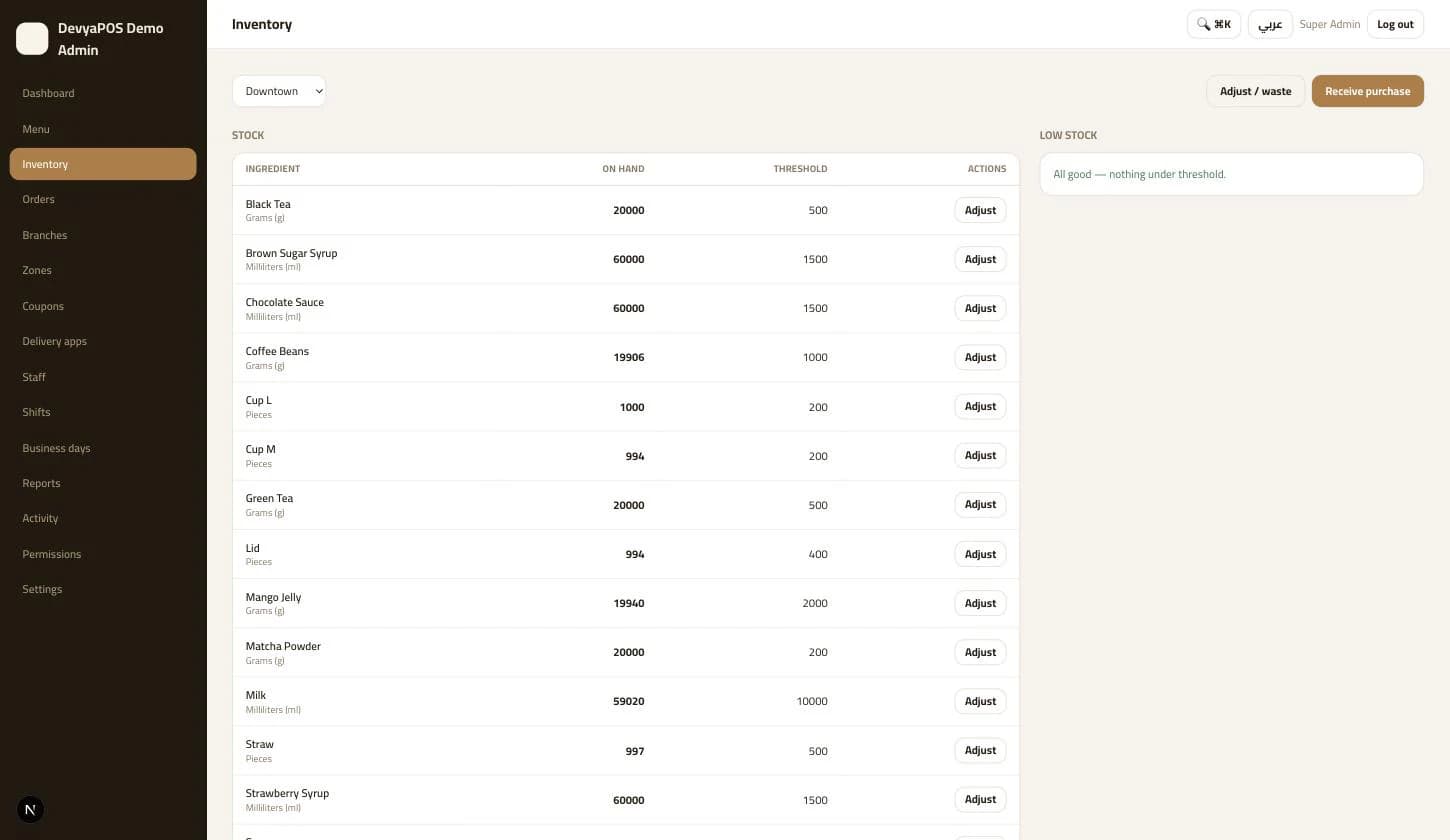The height and width of the screenshot is (840, 1450).
Task: Adjust the Coffee Beans stock row
Action: [980, 357]
